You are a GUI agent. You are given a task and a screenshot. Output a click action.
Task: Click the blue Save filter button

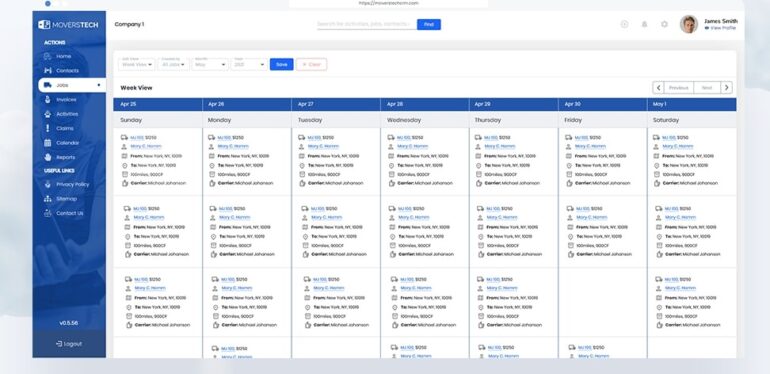(281, 64)
